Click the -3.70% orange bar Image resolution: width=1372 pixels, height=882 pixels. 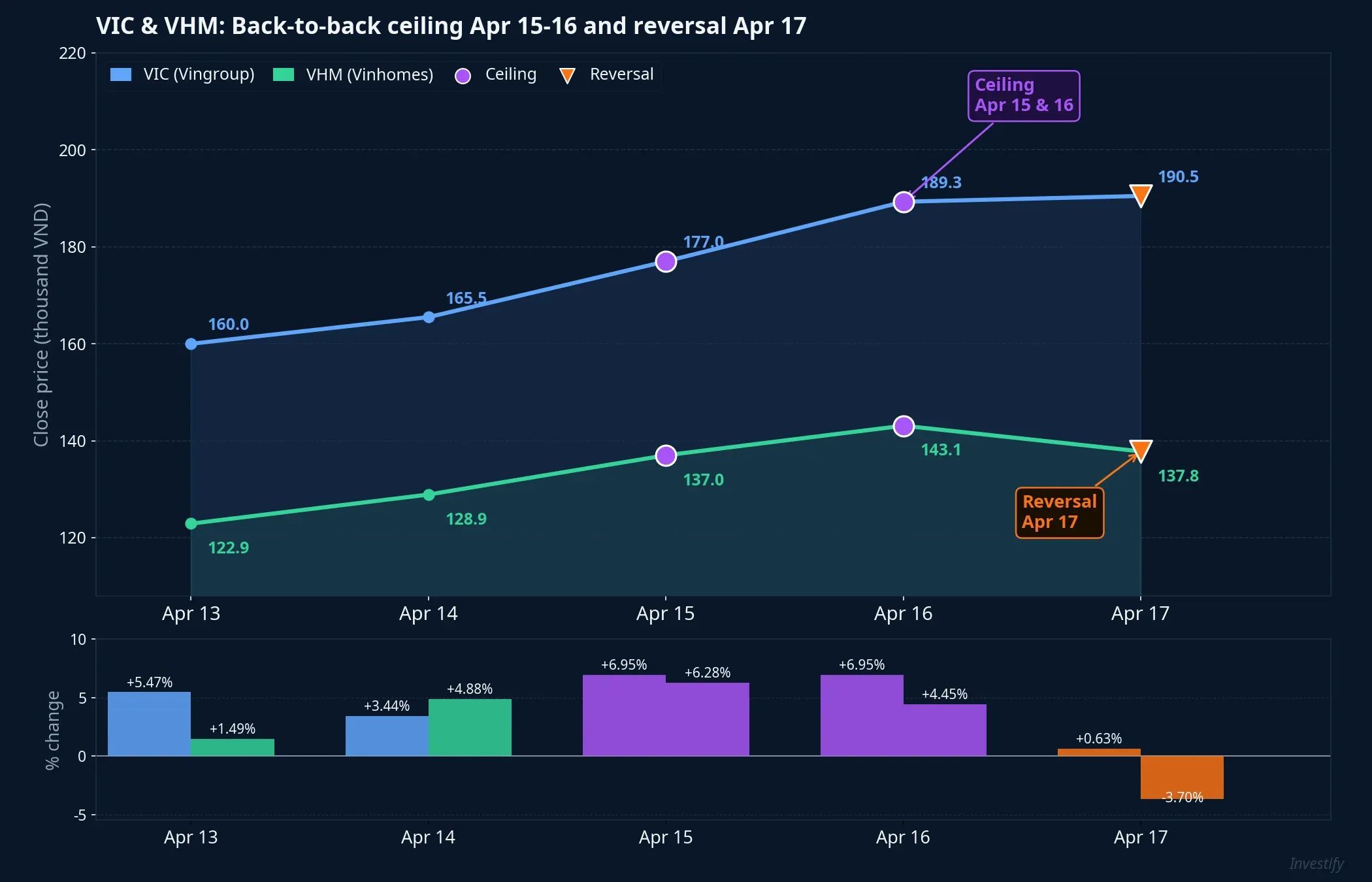pos(1182,777)
